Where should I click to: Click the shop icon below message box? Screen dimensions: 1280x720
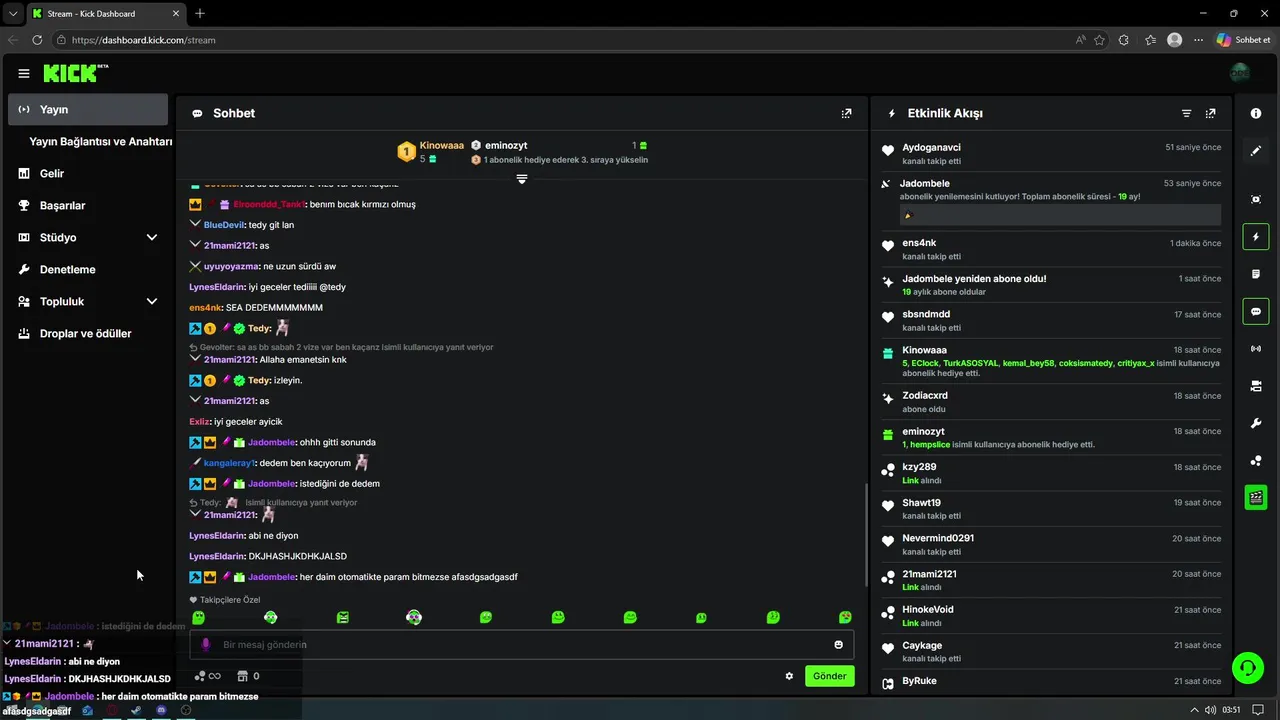click(x=241, y=676)
